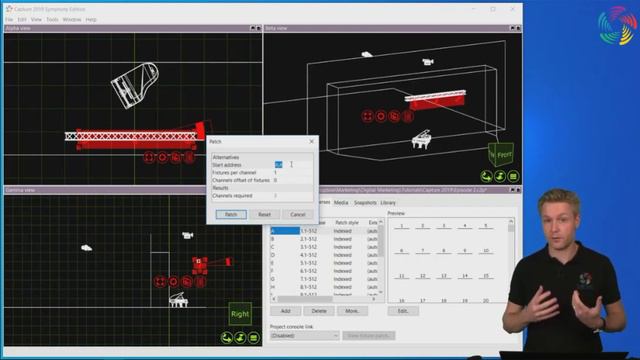
Task: Click the rightmost red manipulator icon in Alpha view
Action: (189, 157)
